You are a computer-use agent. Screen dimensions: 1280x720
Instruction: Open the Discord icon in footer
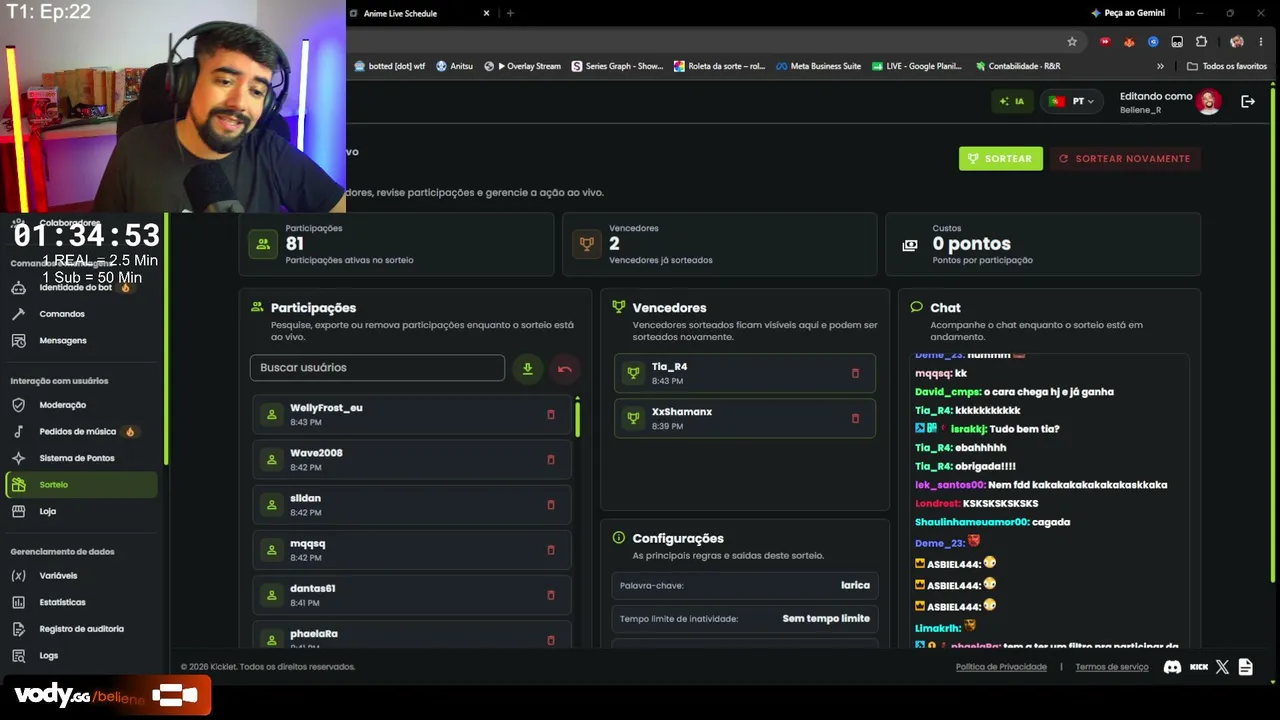[1172, 667]
